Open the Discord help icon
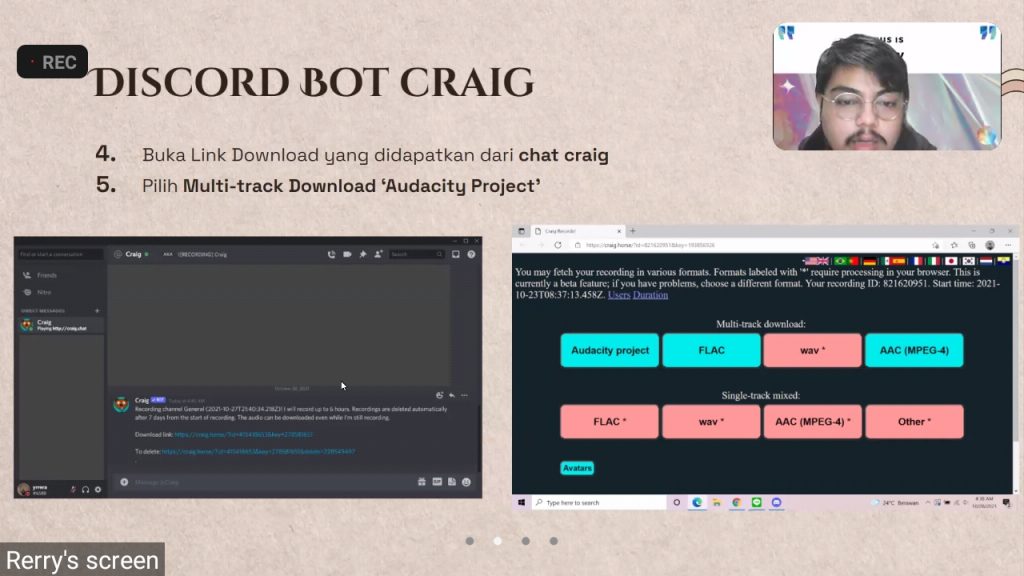The height and width of the screenshot is (576, 1024). (x=472, y=254)
